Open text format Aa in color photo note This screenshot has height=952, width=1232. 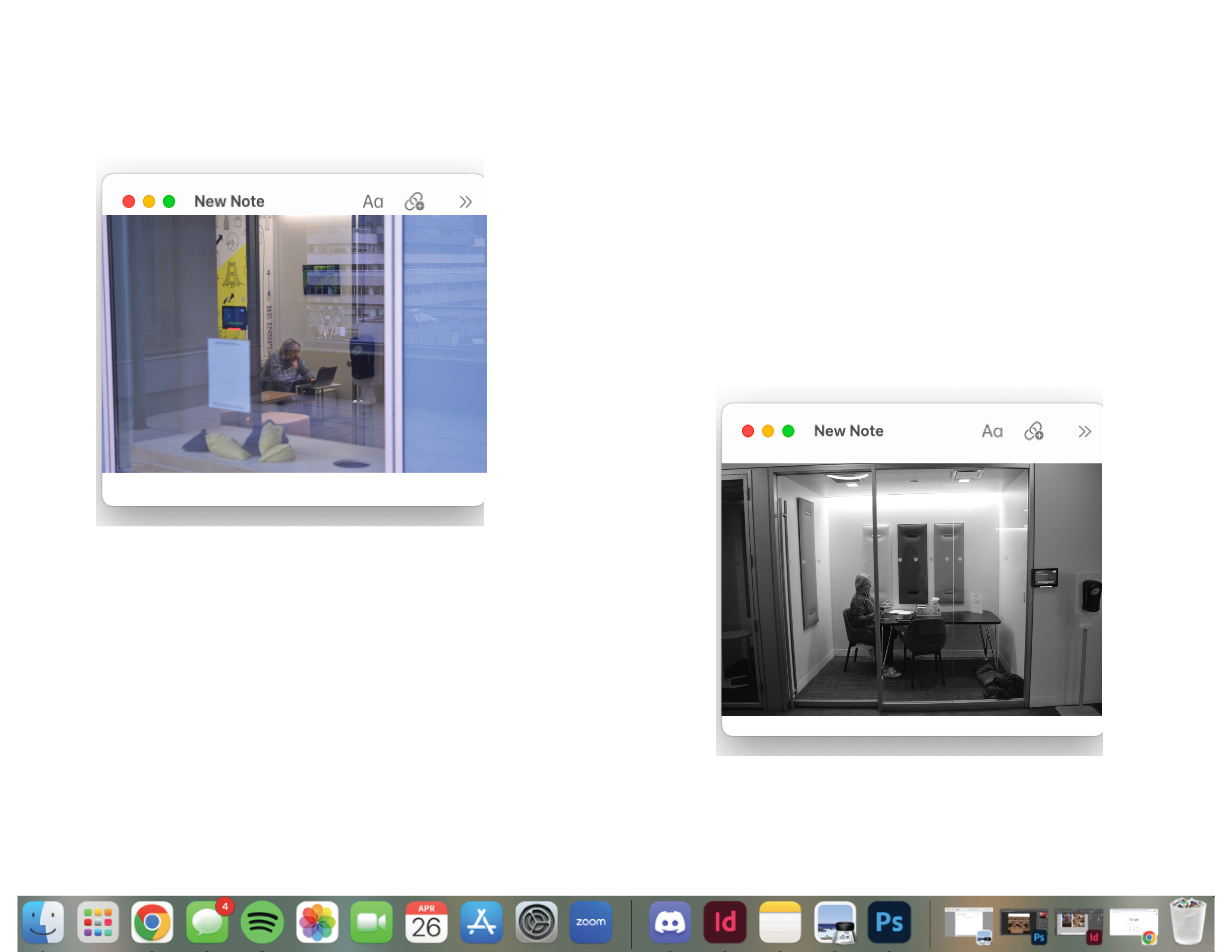click(372, 201)
